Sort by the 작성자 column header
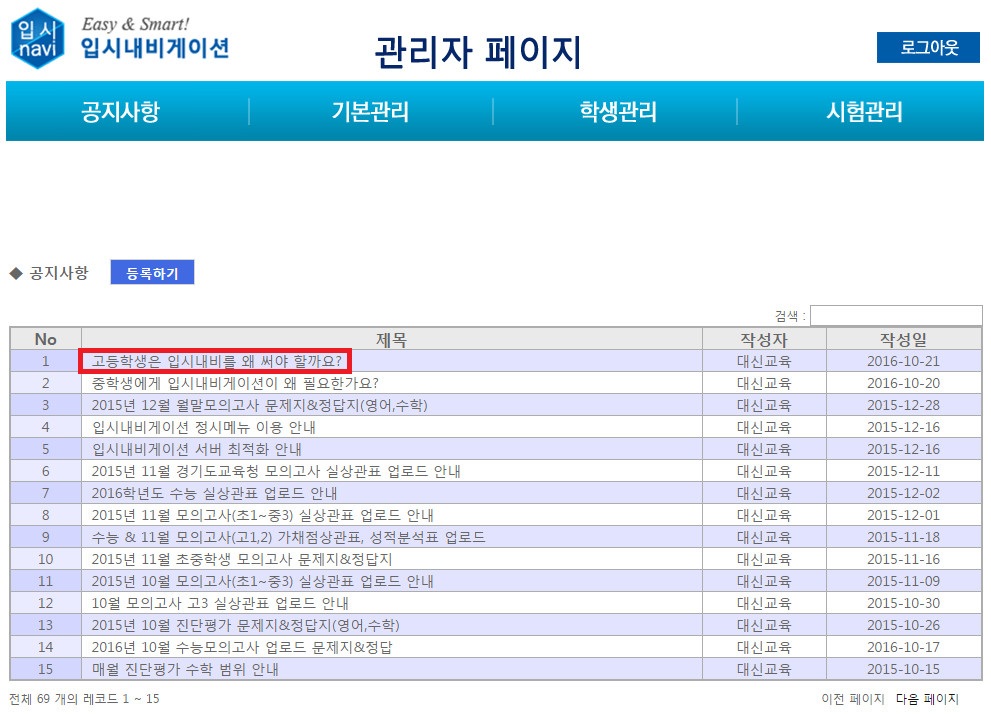 click(x=764, y=339)
